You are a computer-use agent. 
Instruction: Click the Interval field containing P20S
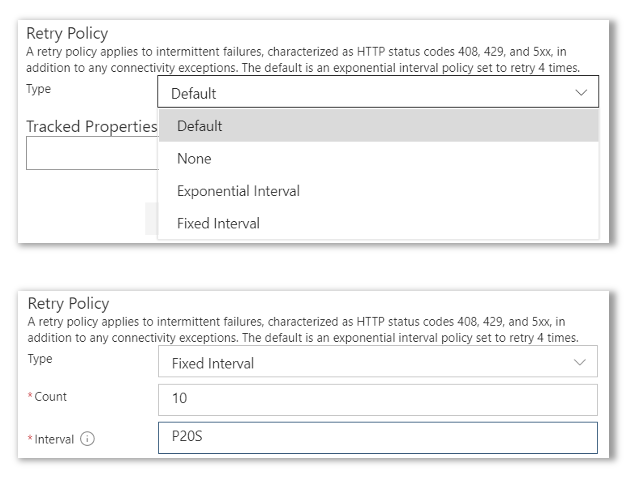pos(378,438)
